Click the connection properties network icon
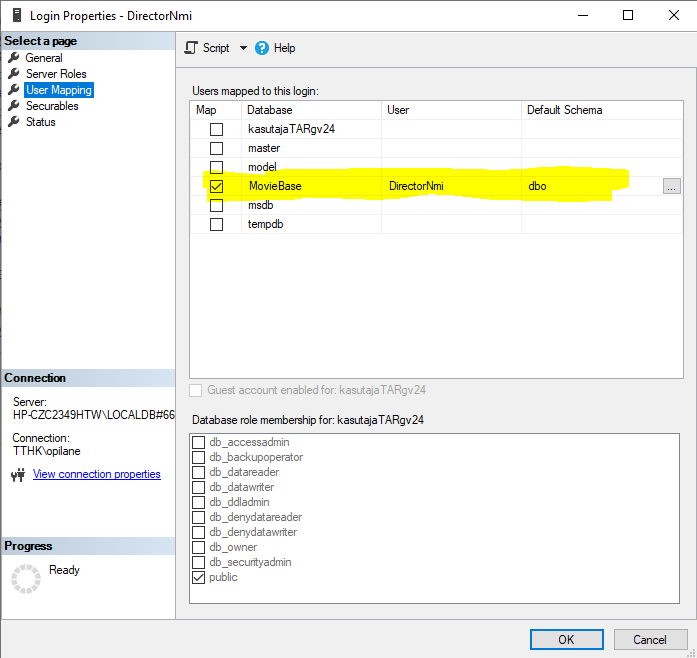This screenshot has height=658, width=697. [x=17, y=475]
